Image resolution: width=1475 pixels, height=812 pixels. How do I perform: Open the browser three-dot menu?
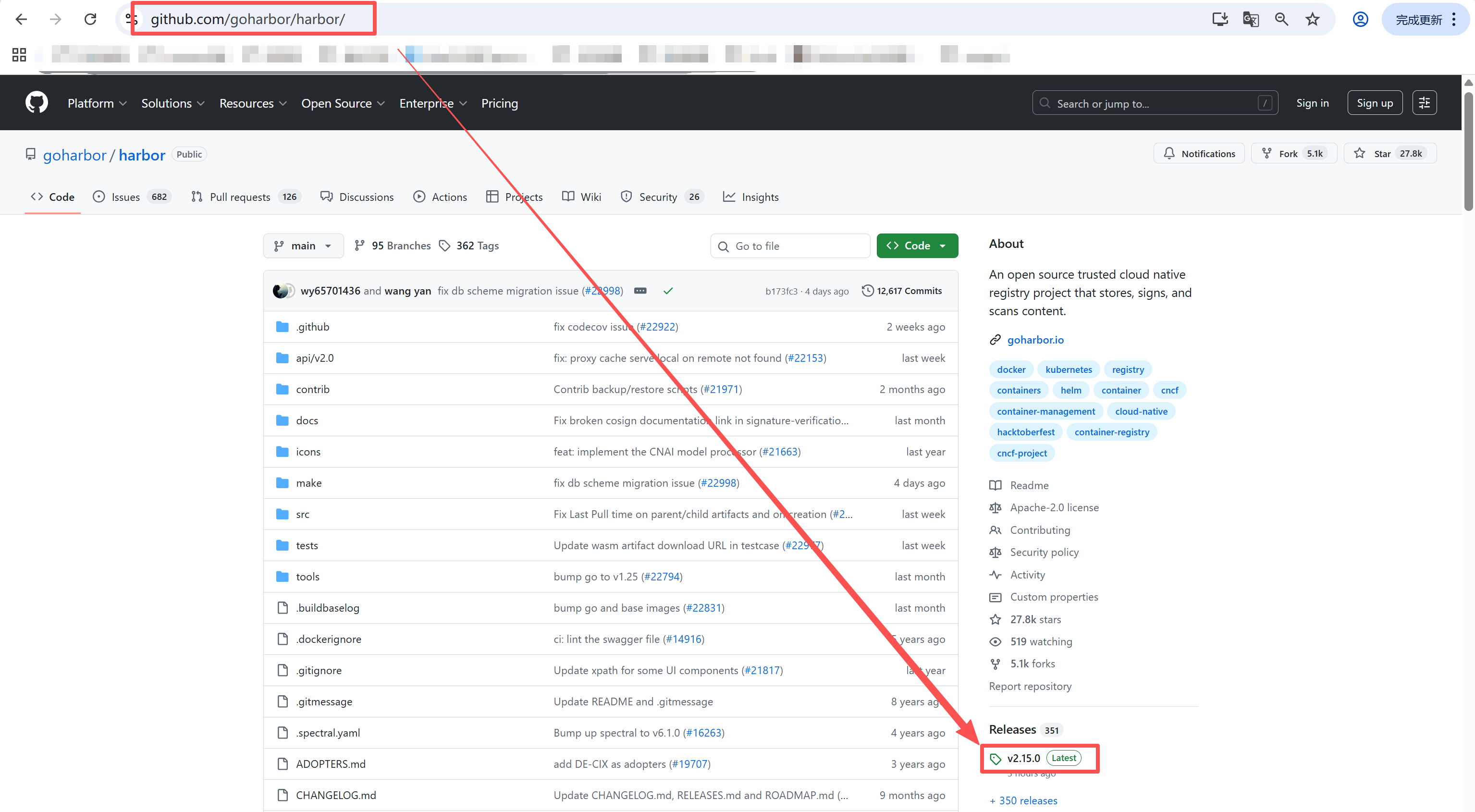1454,20
